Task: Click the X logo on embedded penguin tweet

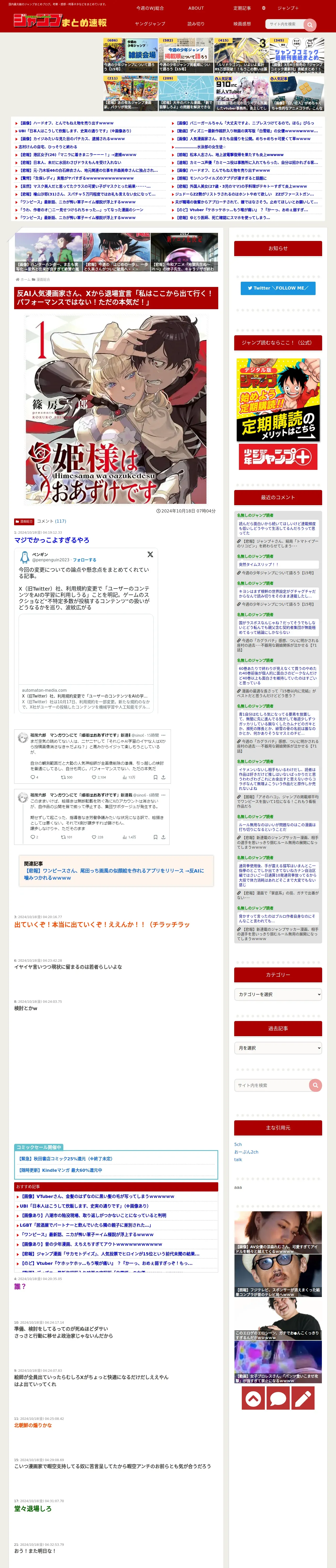Action: 150,555
